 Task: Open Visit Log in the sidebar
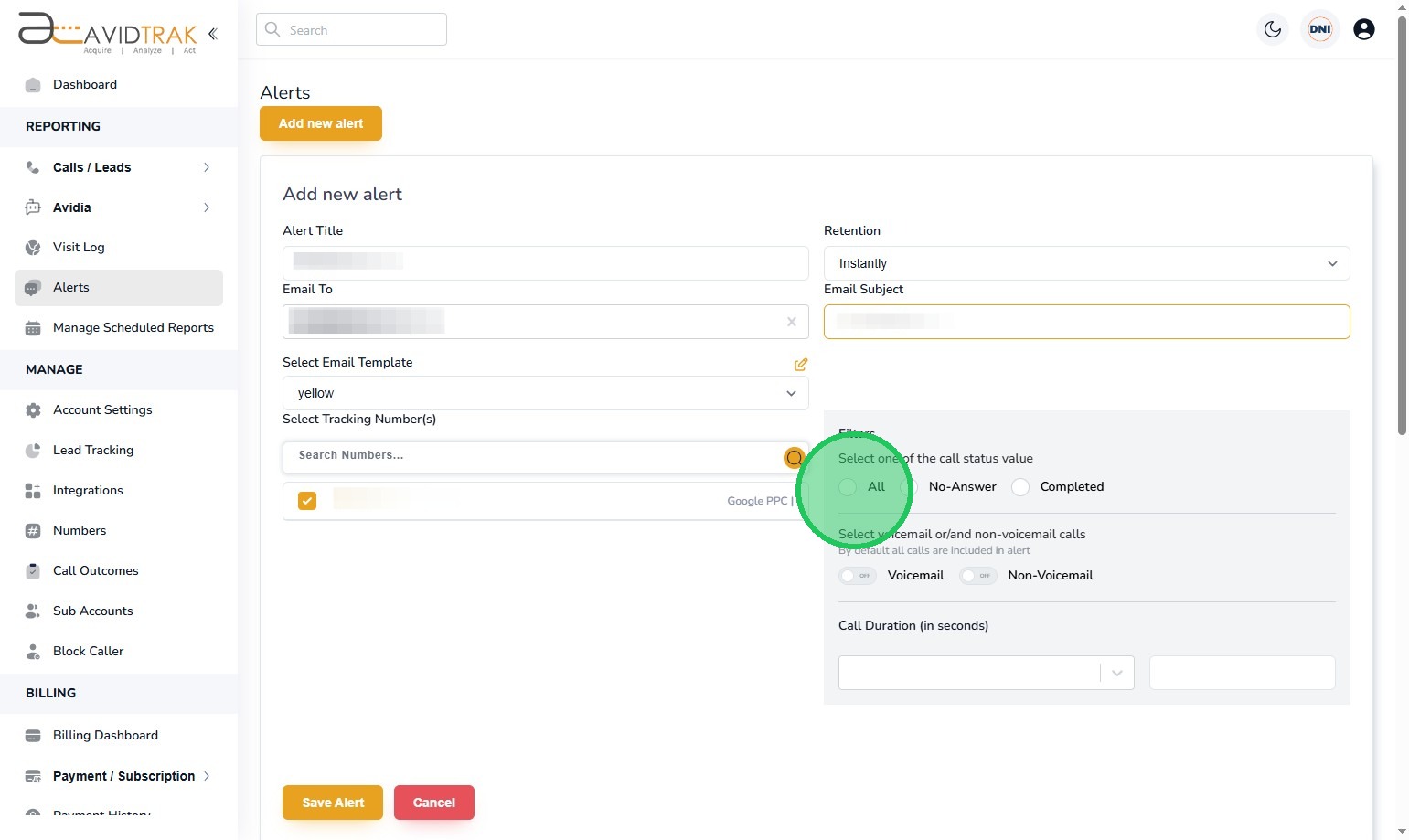point(79,247)
